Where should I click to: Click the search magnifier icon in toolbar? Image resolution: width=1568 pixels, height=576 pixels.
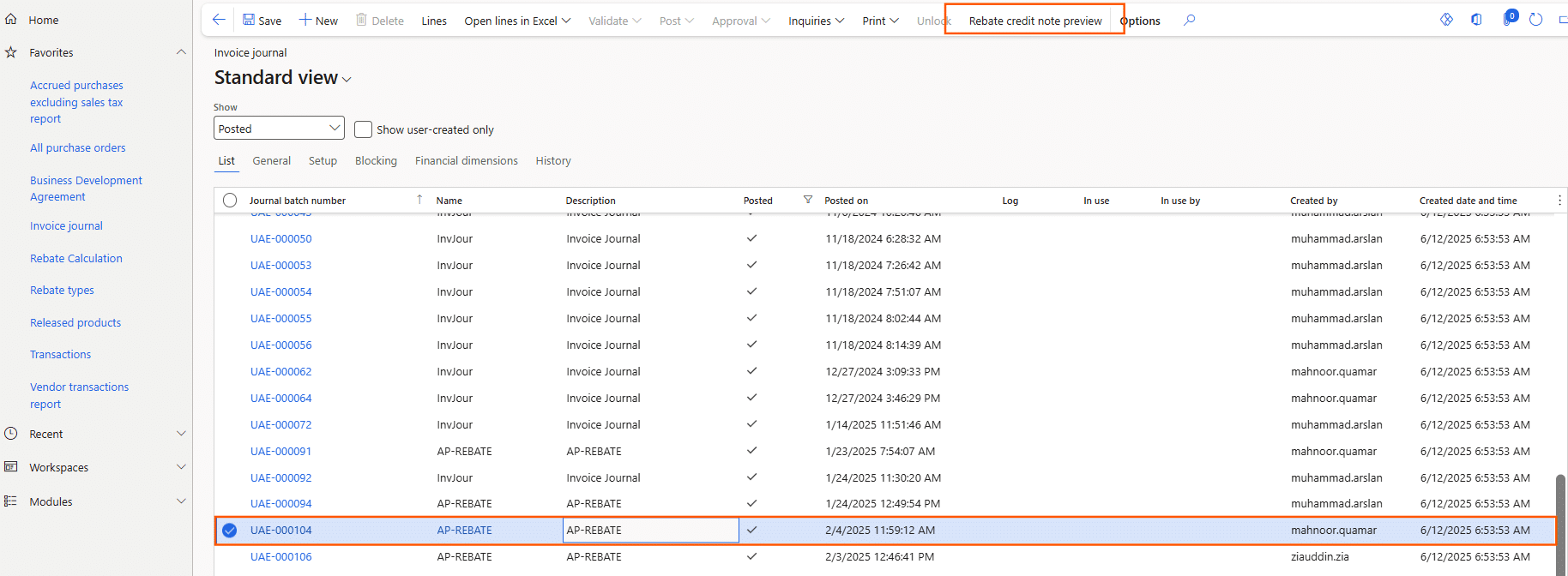pos(1189,20)
